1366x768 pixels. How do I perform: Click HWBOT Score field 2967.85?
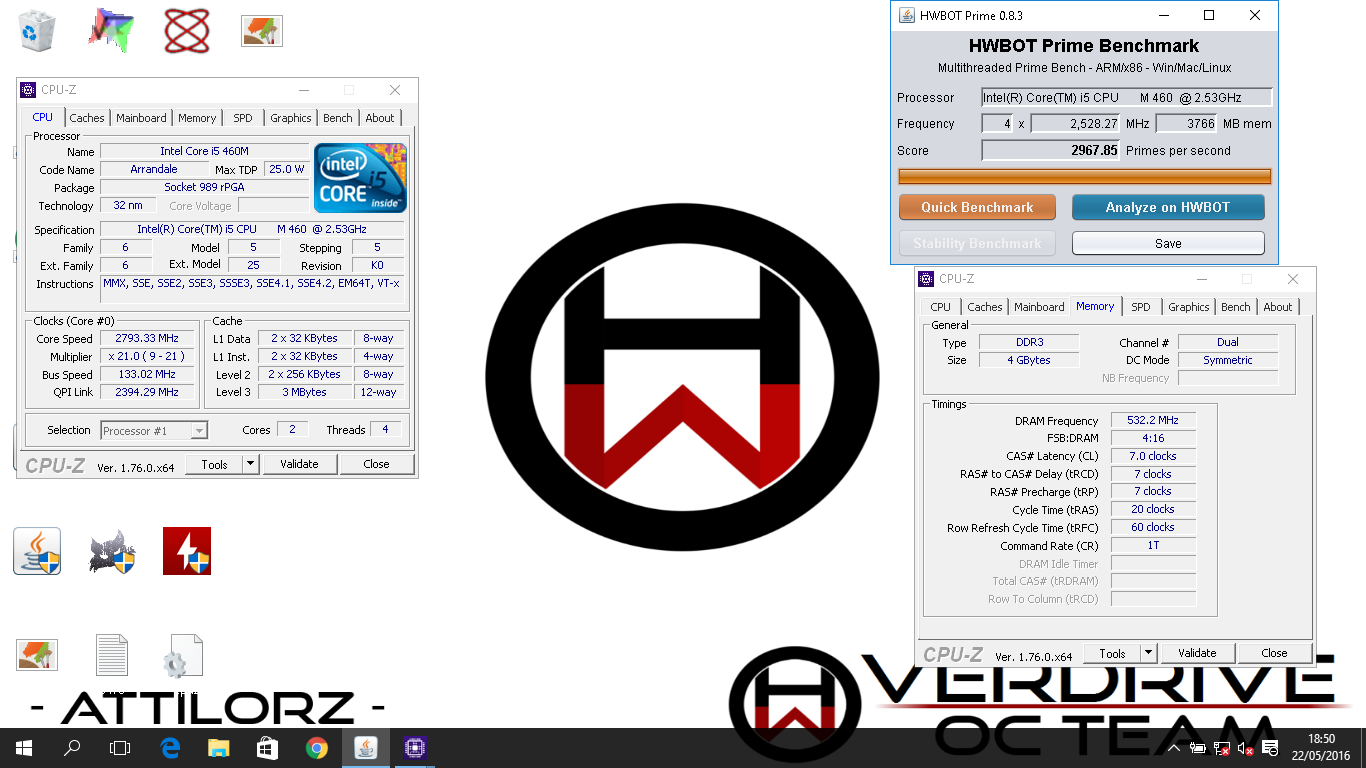(1051, 150)
